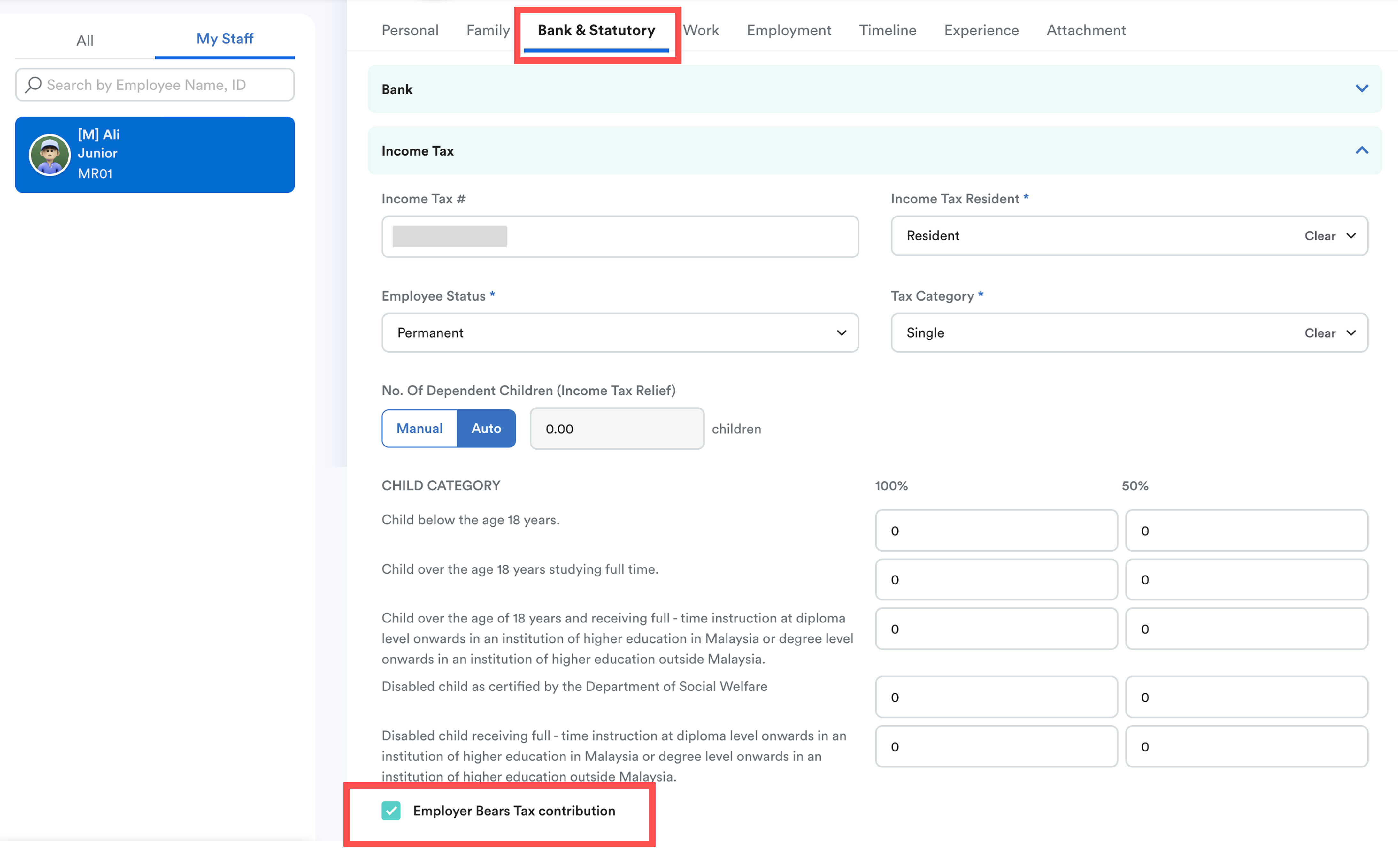Screen dimensions: 1400x862
Task: Open the Employee Status dropdown
Action: point(620,333)
